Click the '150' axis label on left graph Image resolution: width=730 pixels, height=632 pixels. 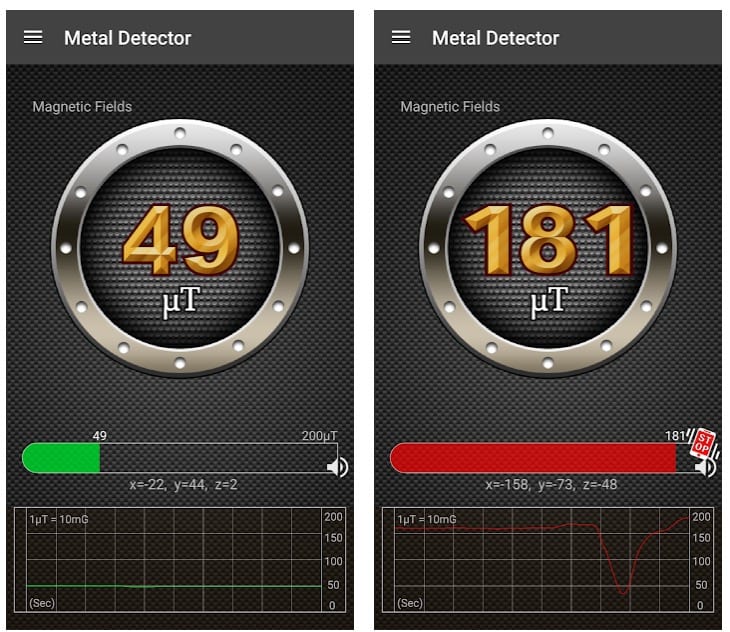(333, 538)
